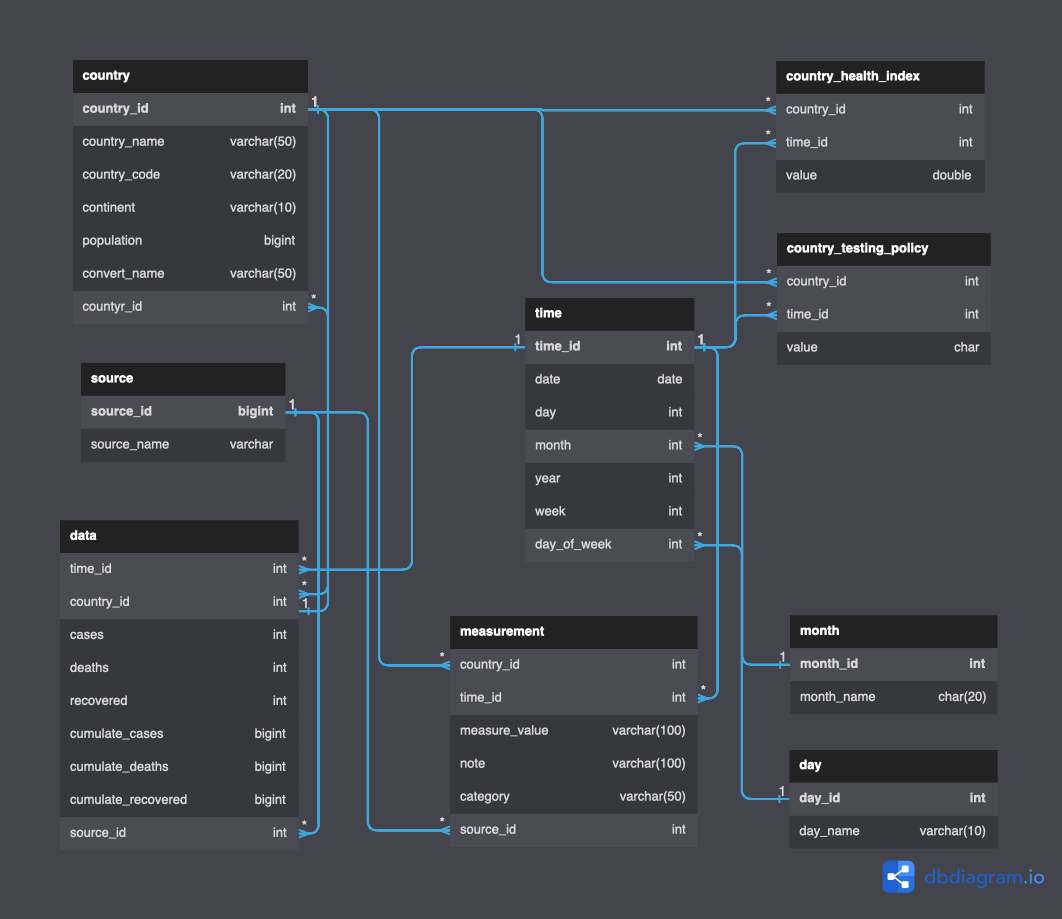Select the measurement table header
This screenshot has width=1062, height=919.
pos(574,632)
